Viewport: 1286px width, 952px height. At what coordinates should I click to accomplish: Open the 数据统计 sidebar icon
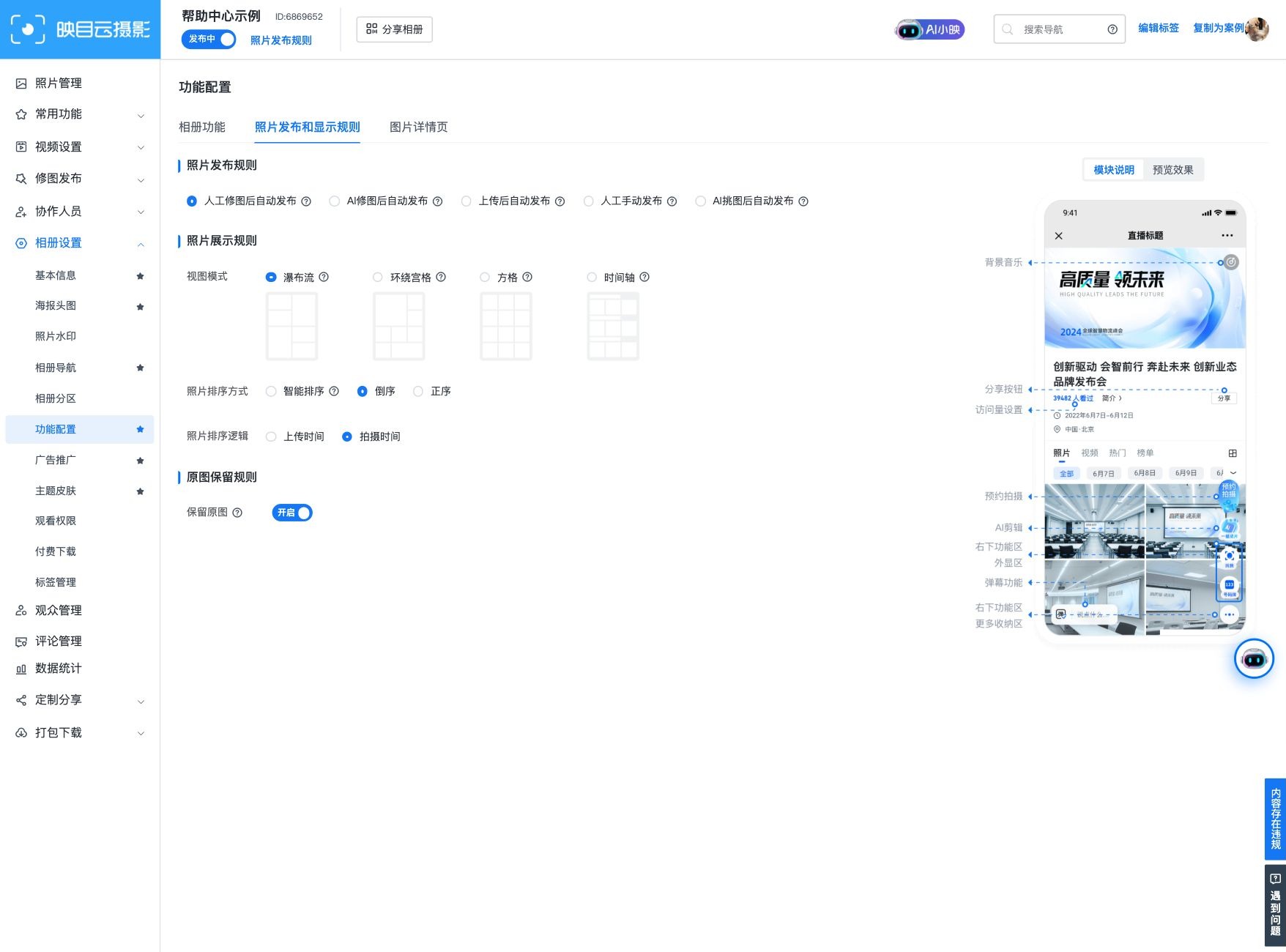pyautogui.click(x=21, y=669)
